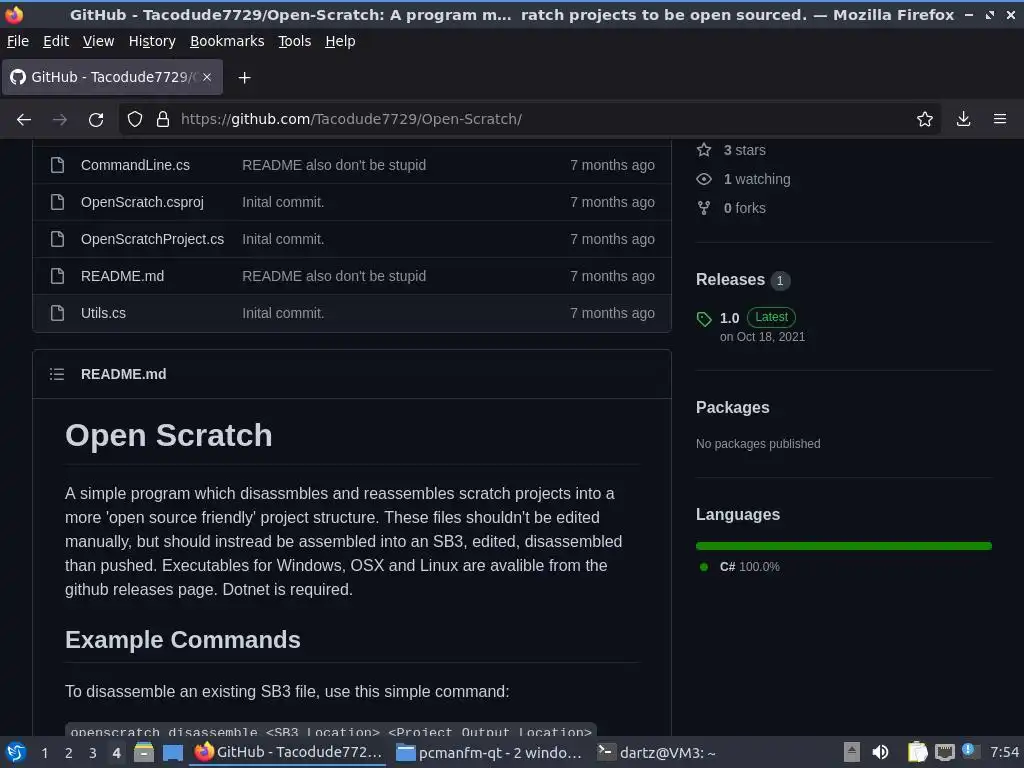Open the tracking protection shield icon
The image size is (1024, 768).
pos(135,119)
